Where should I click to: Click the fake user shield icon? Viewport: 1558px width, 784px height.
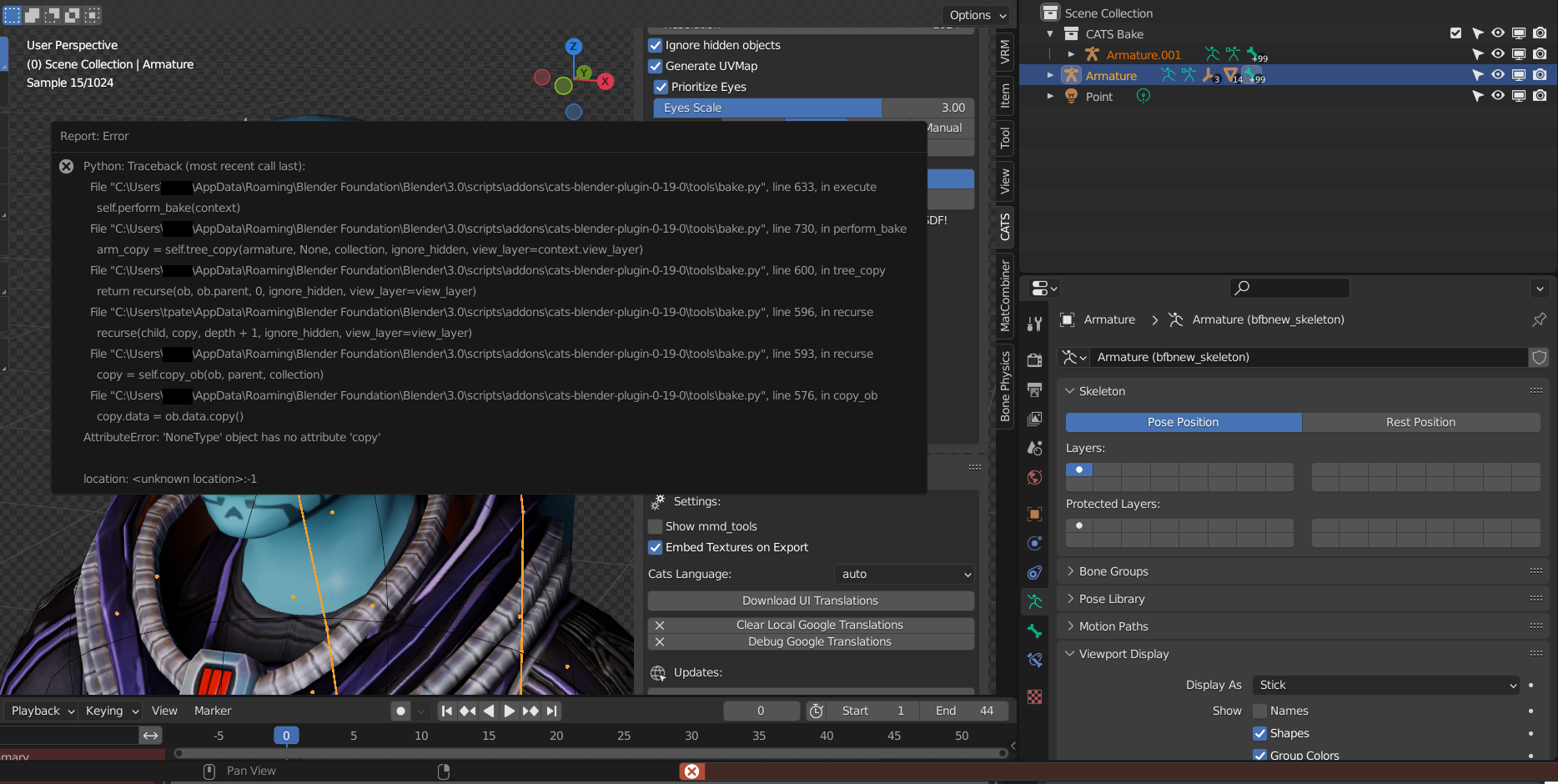[1539, 357]
